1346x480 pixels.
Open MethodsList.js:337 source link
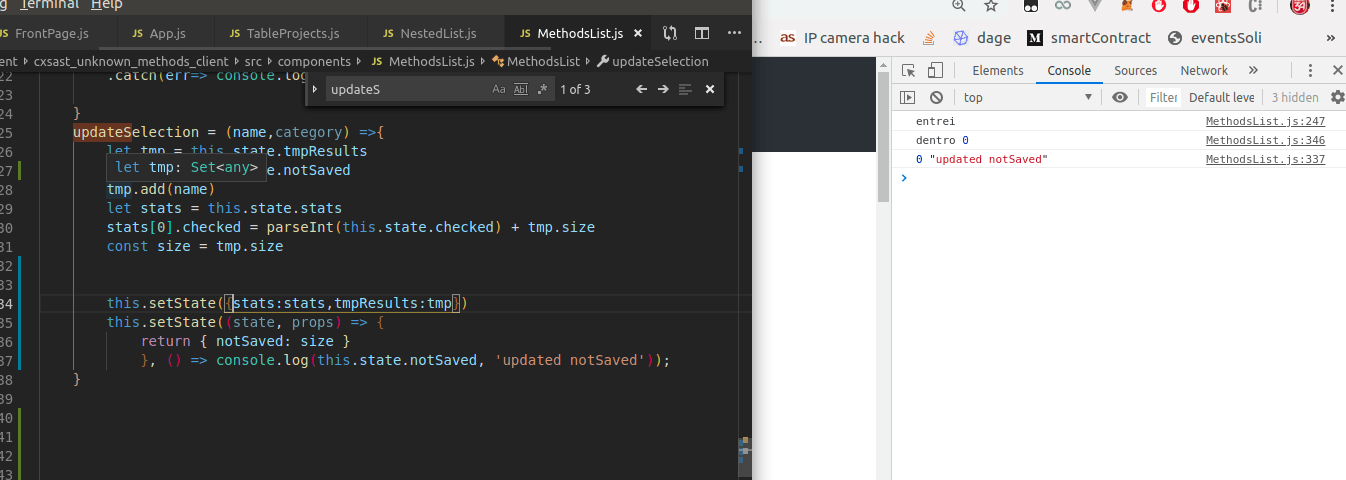(x=1265, y=159)
